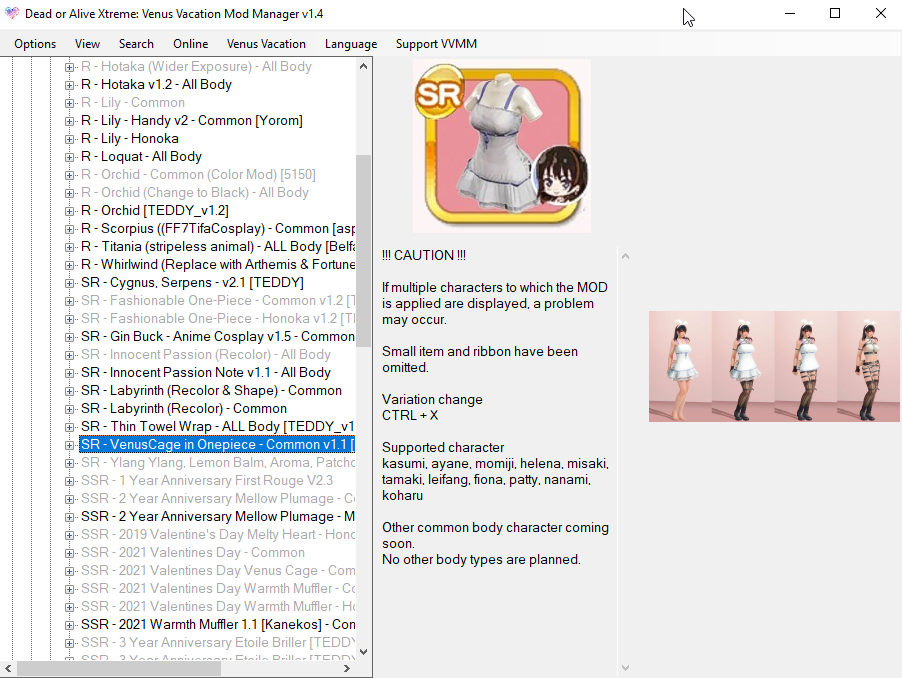Select SR - Labyrinth (Recolor) - Common
This screenshot has height=678, width=902.
[184, 408]
